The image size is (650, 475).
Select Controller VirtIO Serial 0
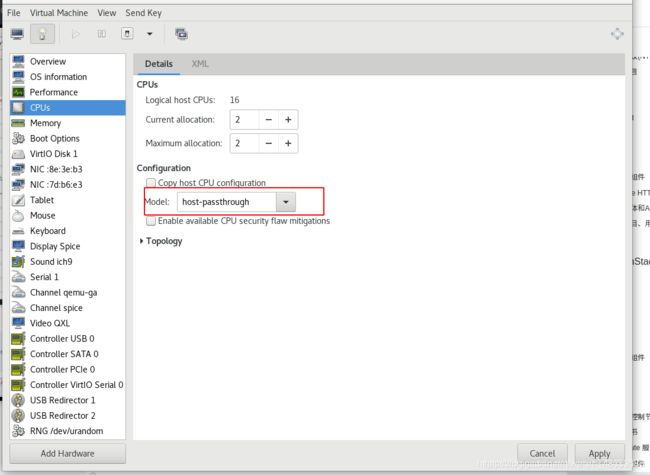pos(68,385)
